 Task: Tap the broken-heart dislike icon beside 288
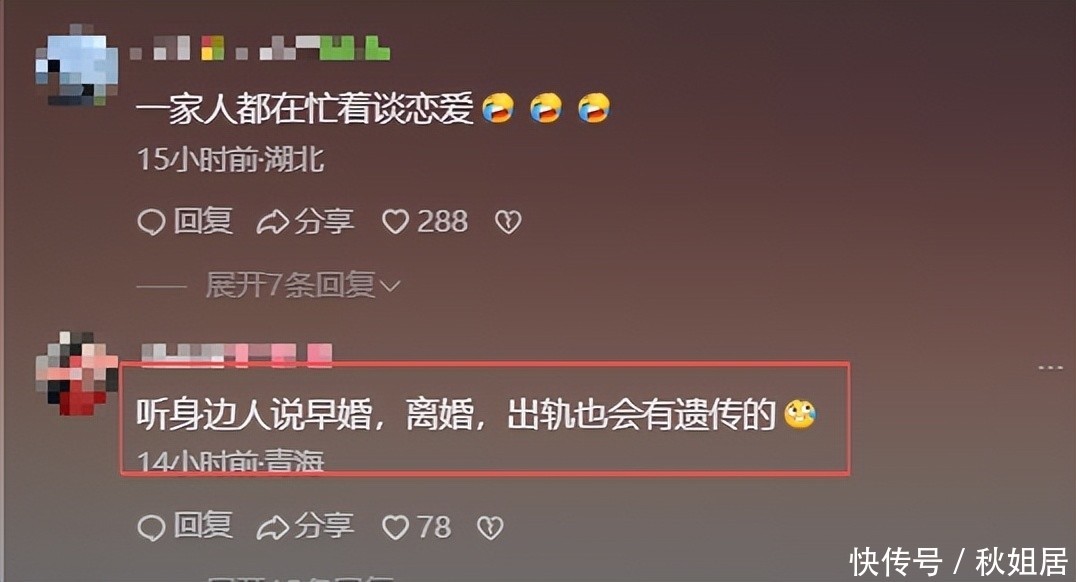(508, 222)
